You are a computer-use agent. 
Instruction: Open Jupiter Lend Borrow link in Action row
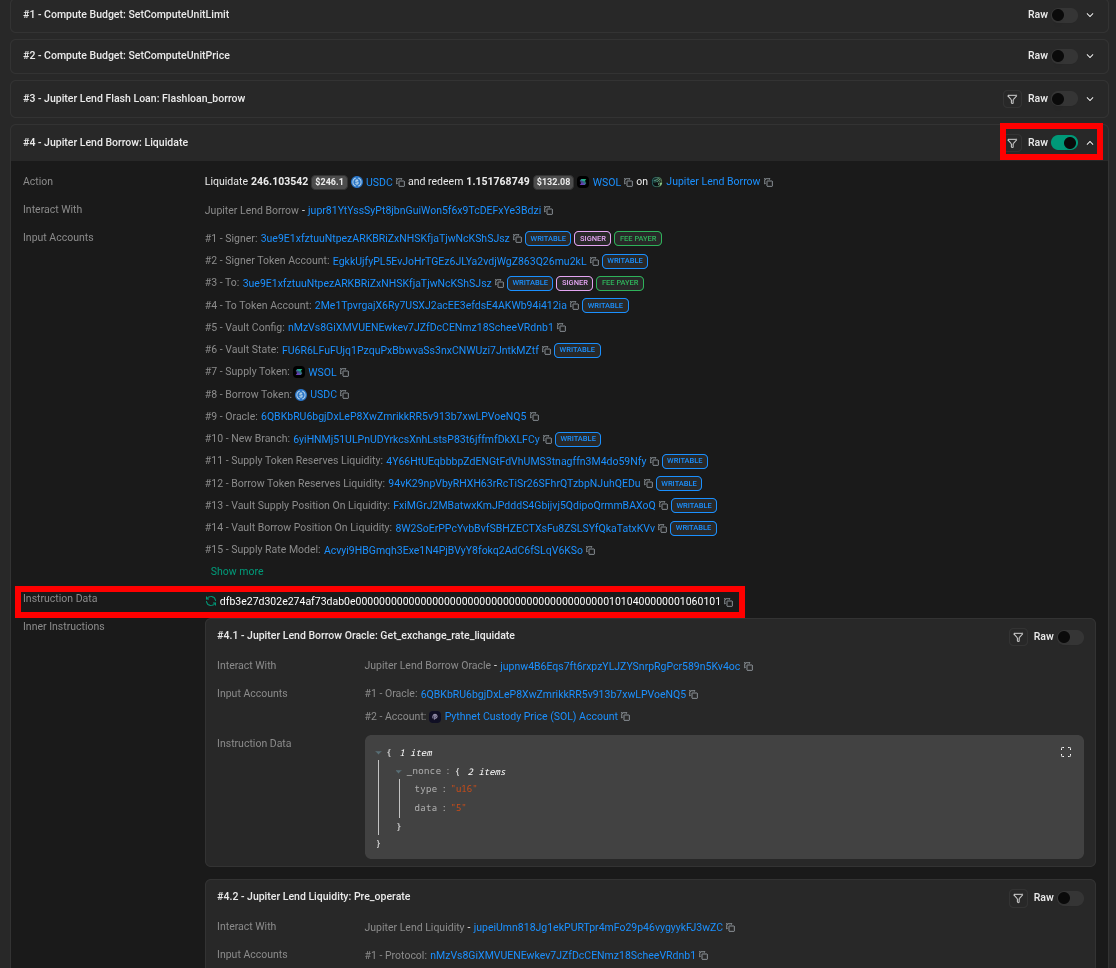[713, 182]
